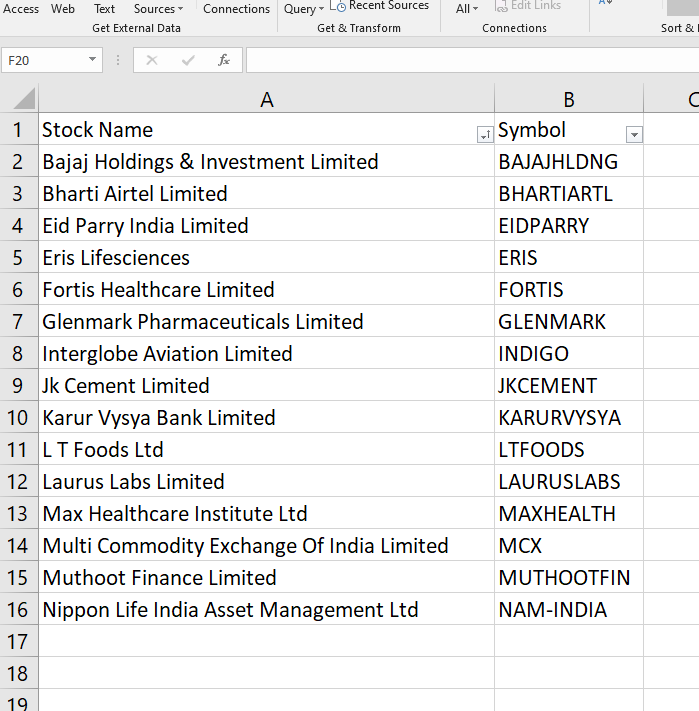Image resolution: width=699 pixels, height=711 pixels.
Task: Click the From Text button
Action: (x=104, y=9)
